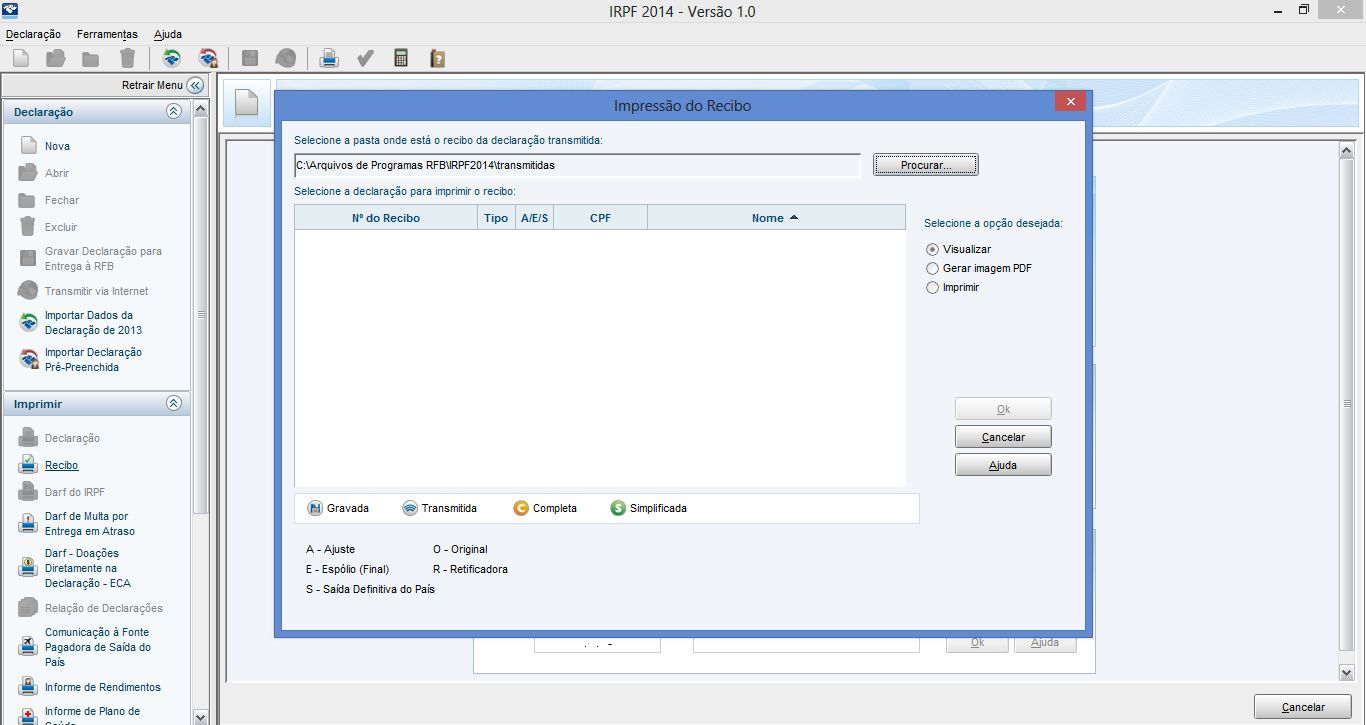Open the Ferramentas menu
The width and height of the screenshot is (1366, 725).
coord(107,34)
